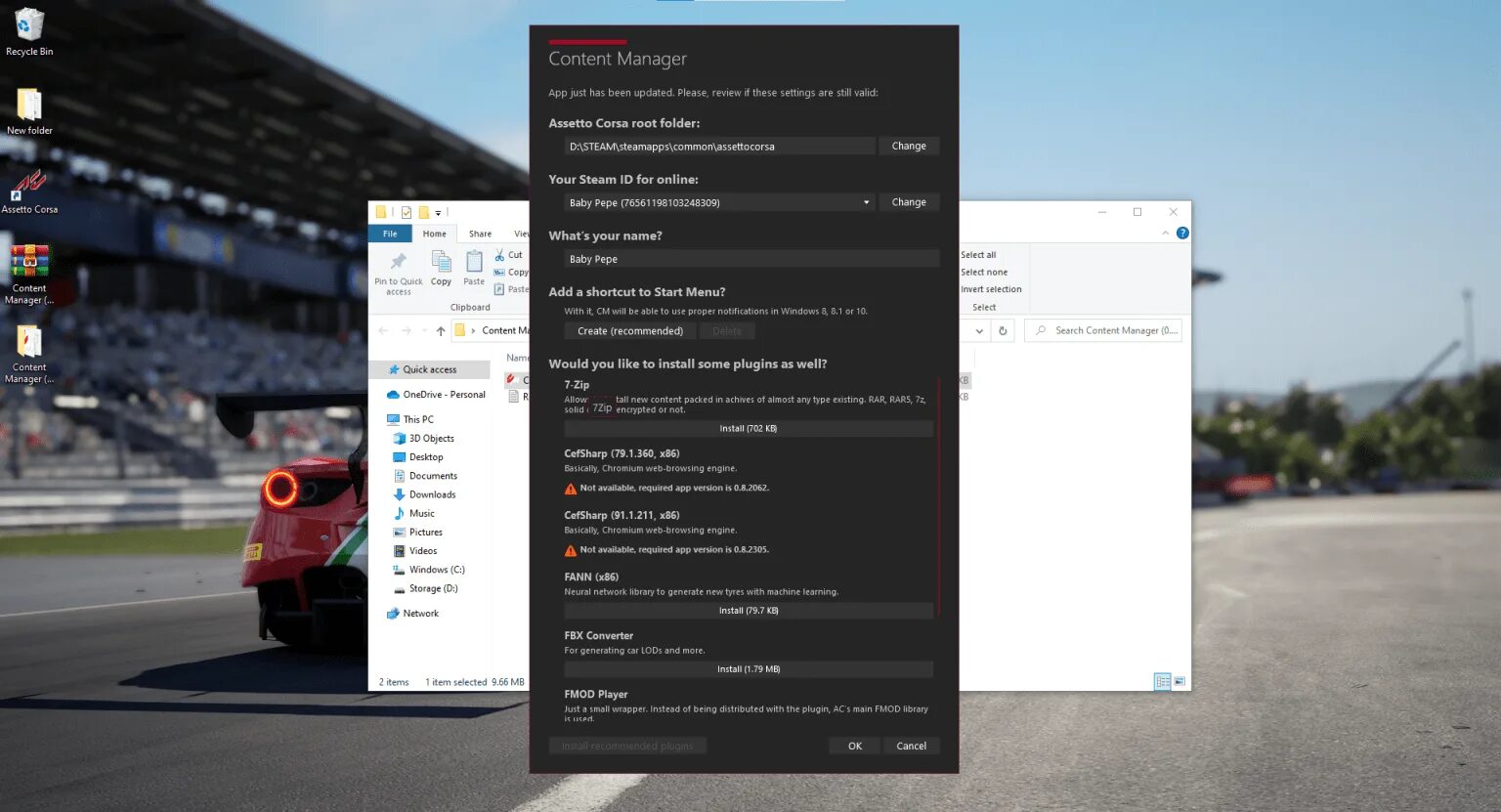This screenshot has width=1501, height=812.
Task: Click Select none in Explorer ribbon
Action: click(984, 273)
